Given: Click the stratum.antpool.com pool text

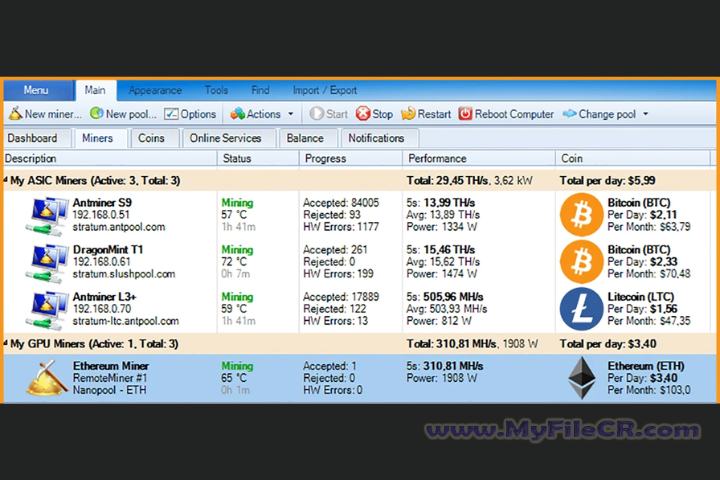Looking at the screenshot, I should pyautogui.click(x=119, y=227).
